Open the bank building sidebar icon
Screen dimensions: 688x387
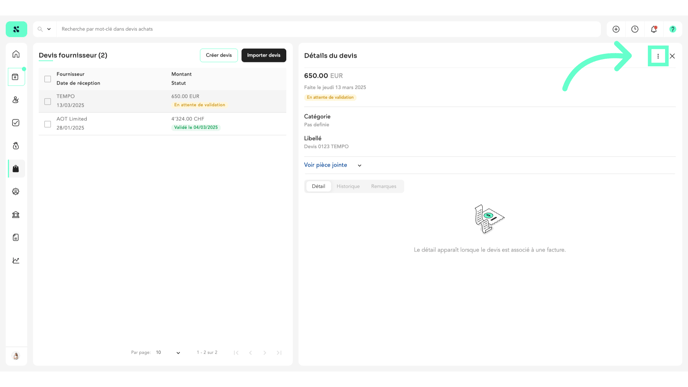tap(16, 215)
